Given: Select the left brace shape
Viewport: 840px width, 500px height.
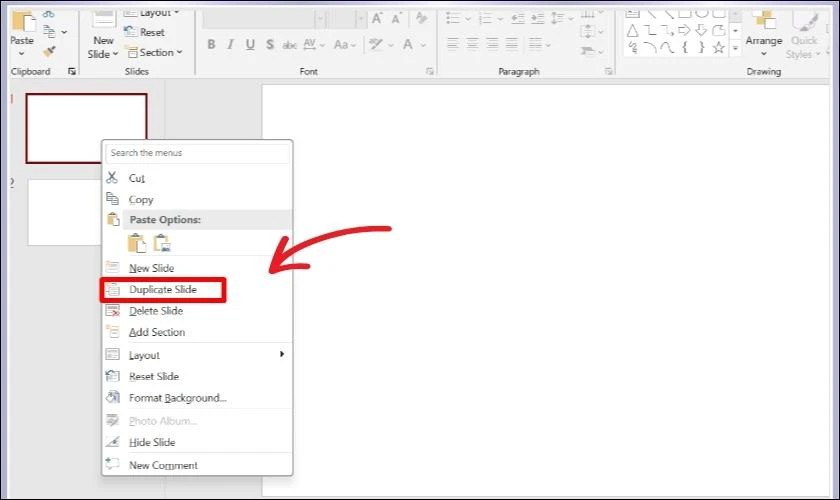Looking at the screenshot, I should pyautogui.click(x=685, y=47).
